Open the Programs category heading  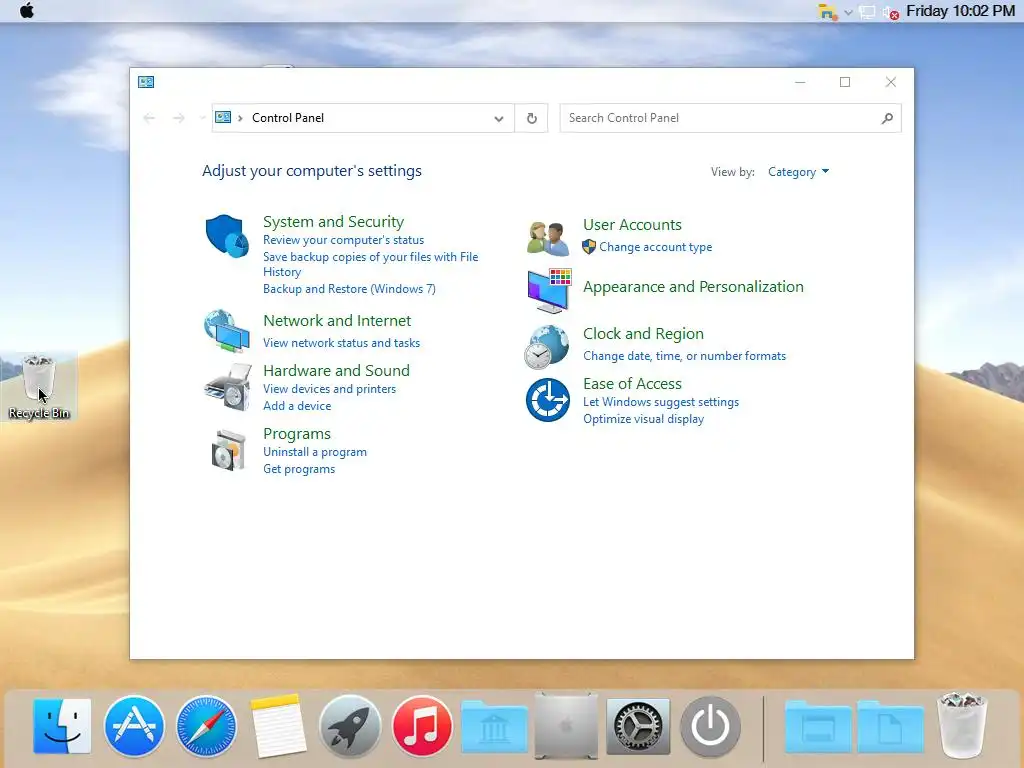click(x=297, y=434)
